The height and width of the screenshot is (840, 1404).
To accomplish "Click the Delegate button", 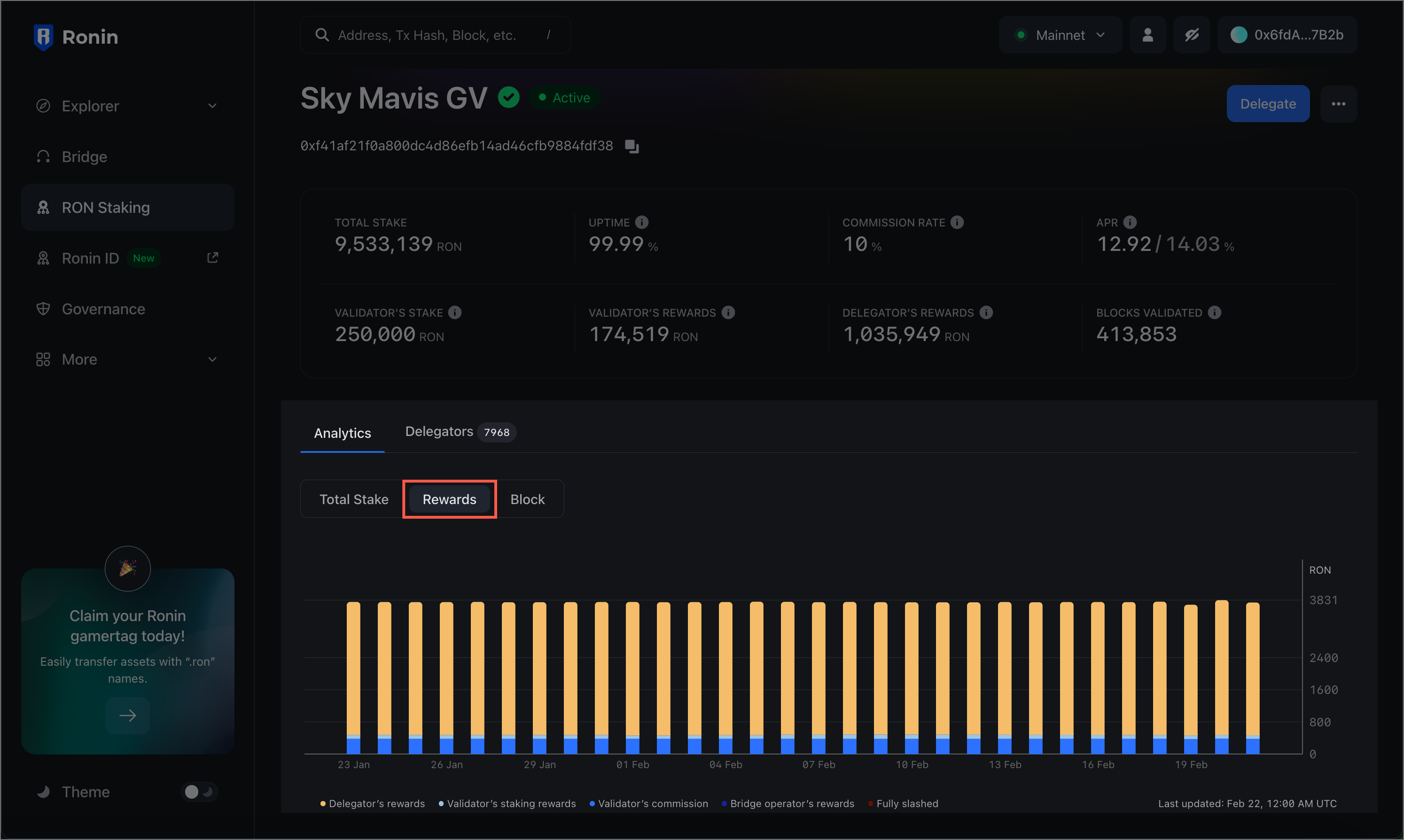I will point(1268,104).
